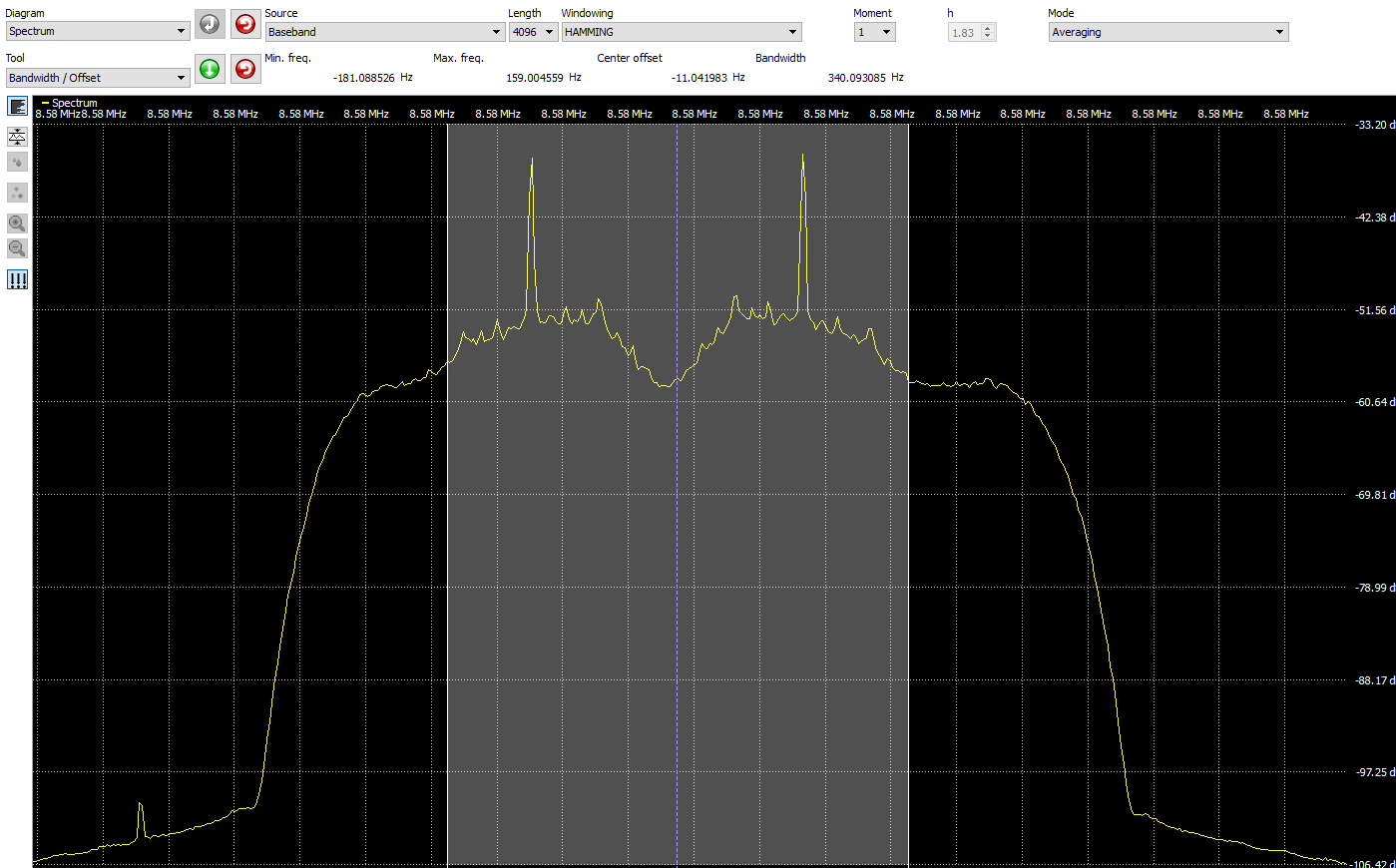Click the Max. freq. label text
Screen dimensions: 1396x868
(x=458, y=58)
